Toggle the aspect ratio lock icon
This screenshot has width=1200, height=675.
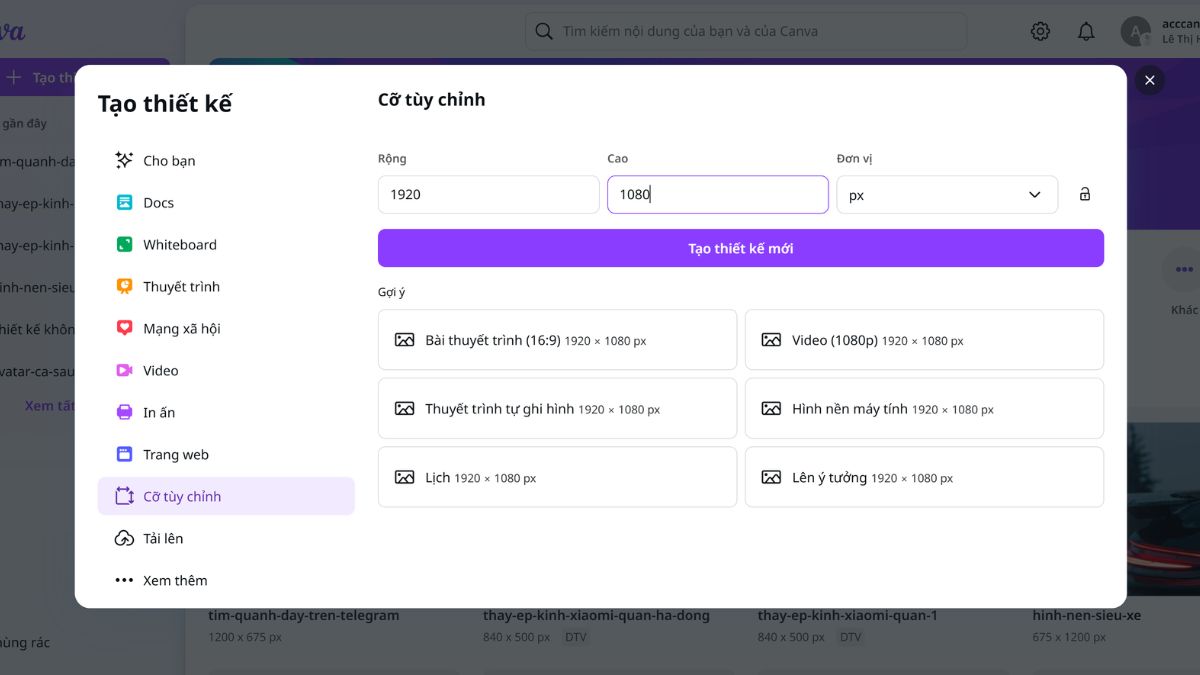[x=1085, y=194]
